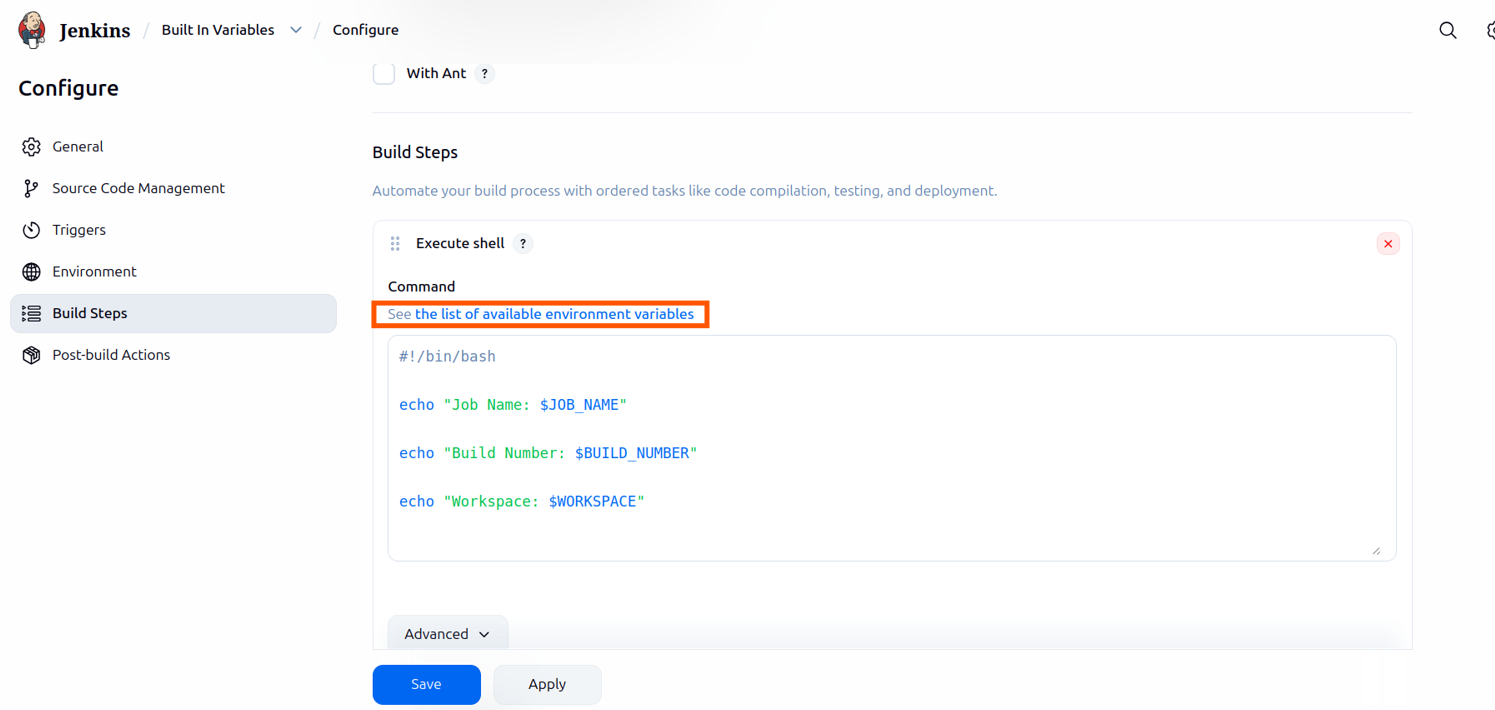1495x710 pixels.
Task: Open the Execute shell help icon
Action: (522, 243)
